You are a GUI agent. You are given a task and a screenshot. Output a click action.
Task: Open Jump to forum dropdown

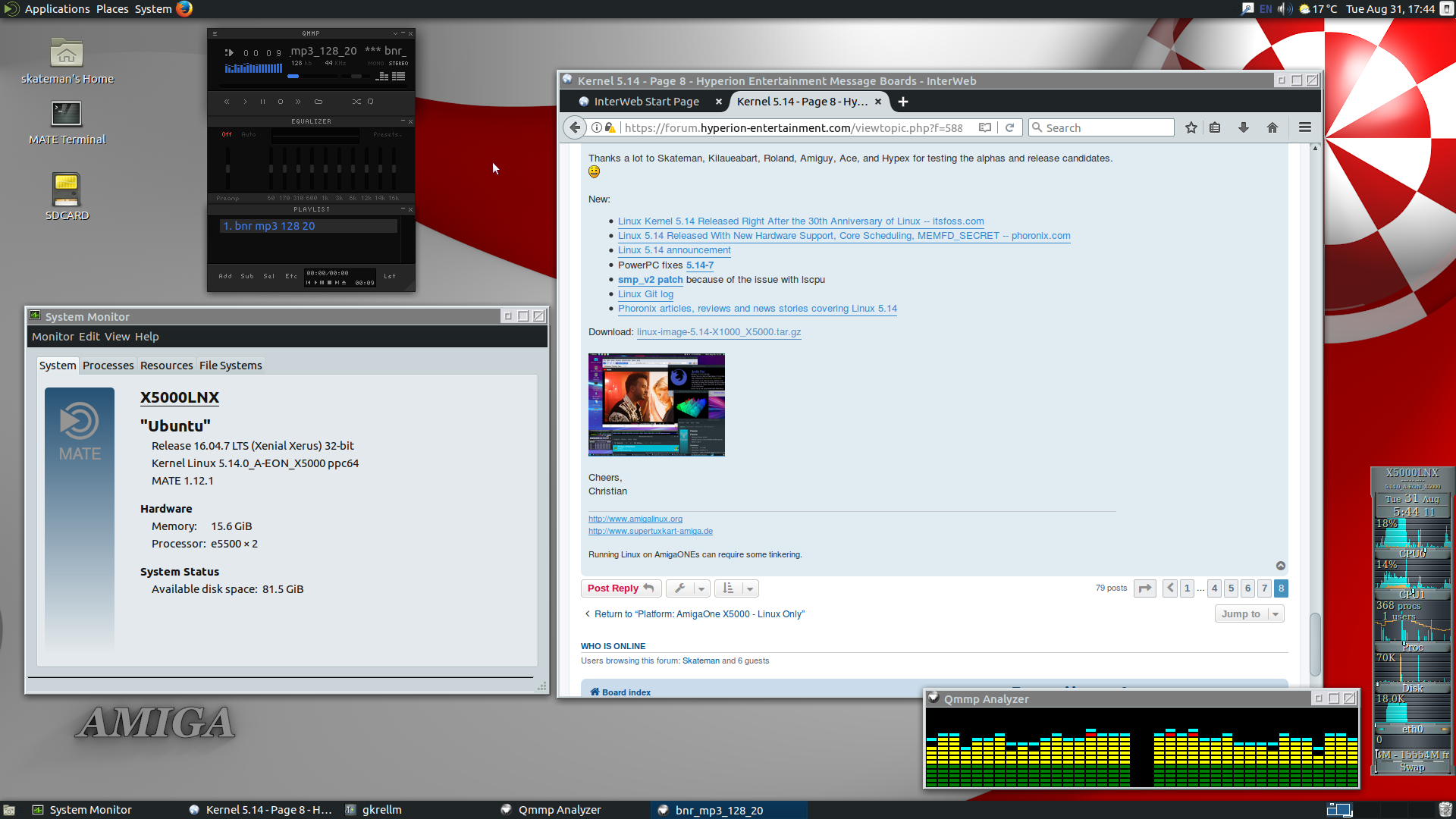tap(1249, 614)
